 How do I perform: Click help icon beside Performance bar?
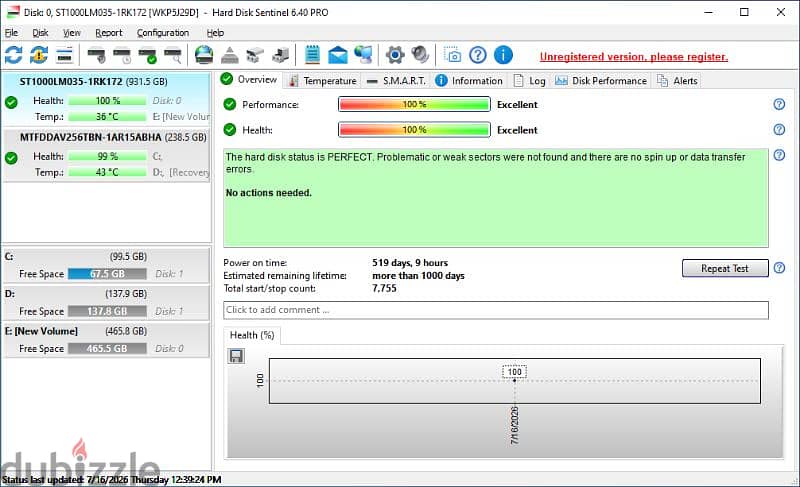tap(779, 104)
